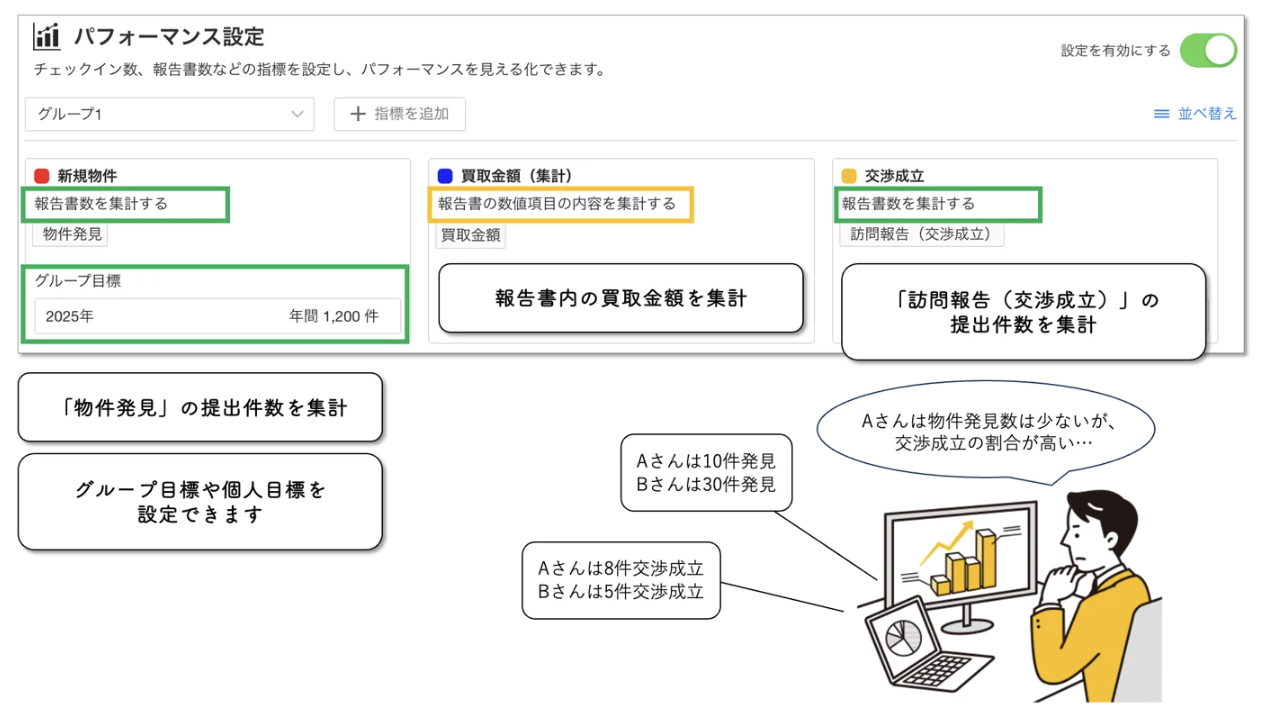Select the 訪問報告（交渉成立） tag
1264x722 pixels.
(921, 235)
